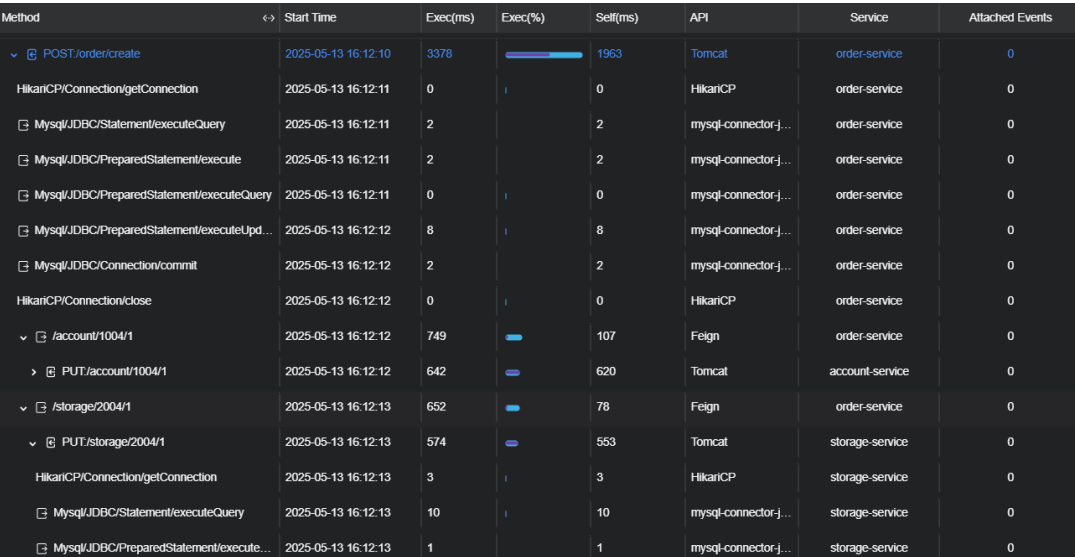Click the Start Time column header
The height and width of the screenshot is (557, 1075).
(x=311, y=18)
